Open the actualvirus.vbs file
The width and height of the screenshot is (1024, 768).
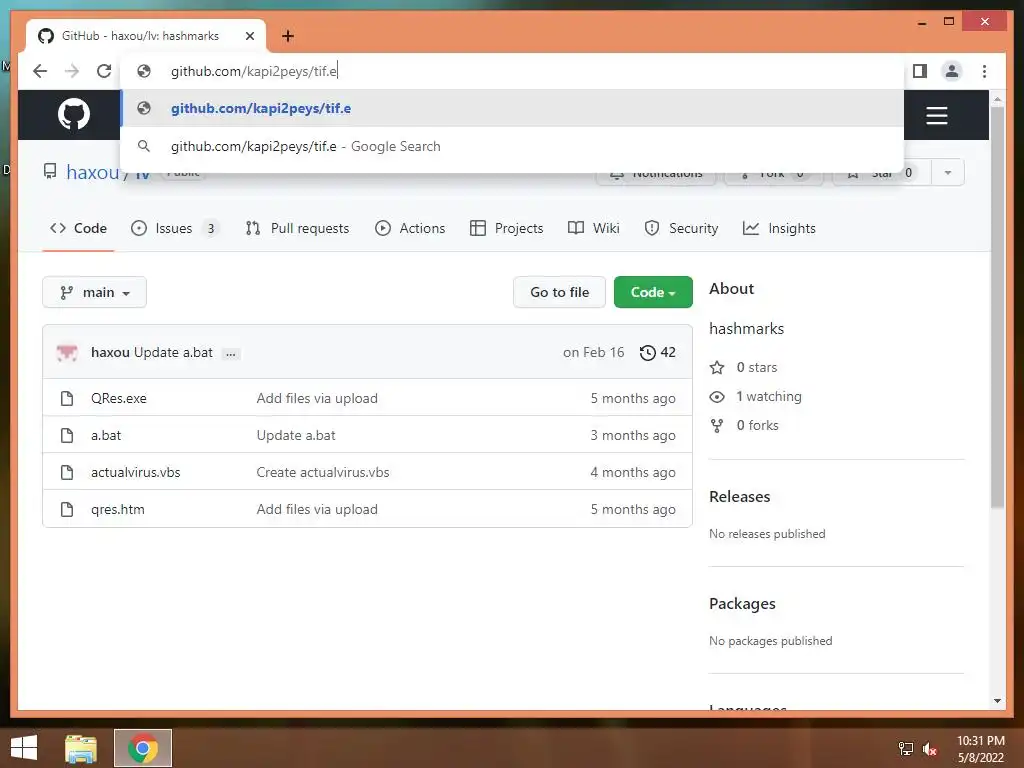tap(135, 472)
